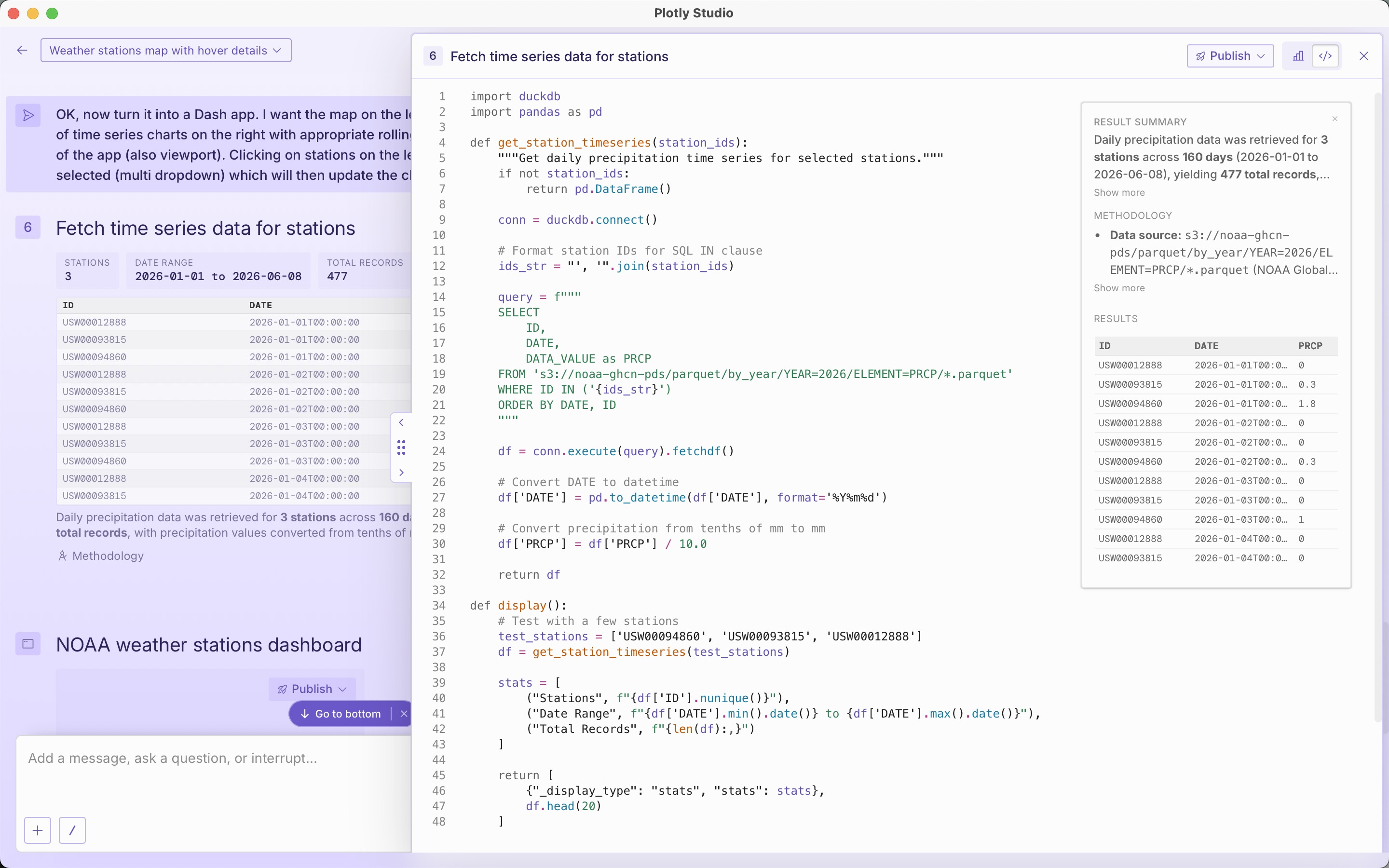1389x868 pixels.
Task: Click the 'def display():' line in code
Action: 518,605
